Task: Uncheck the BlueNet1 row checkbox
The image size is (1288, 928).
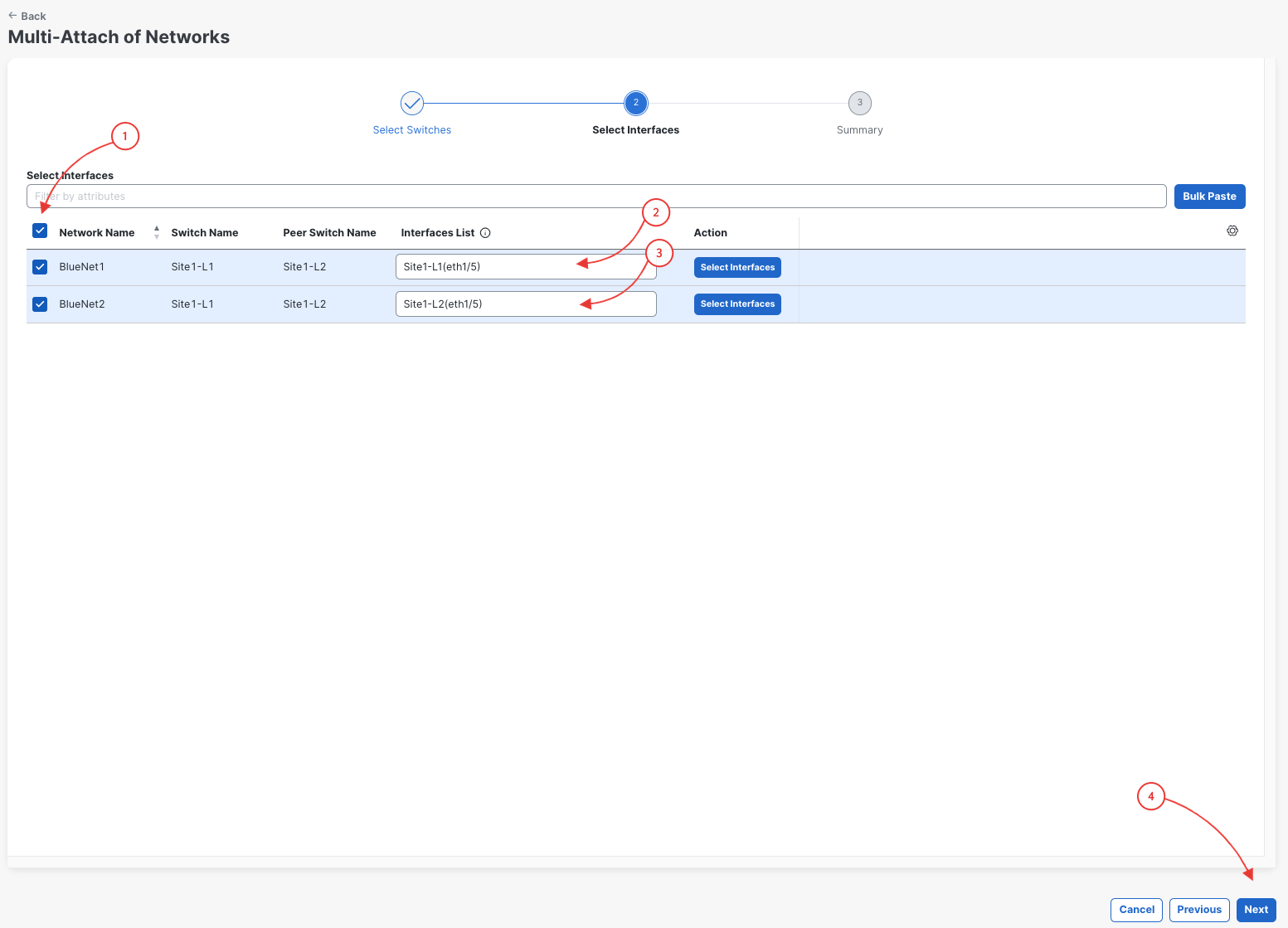Action: click(x=40, y=267)
